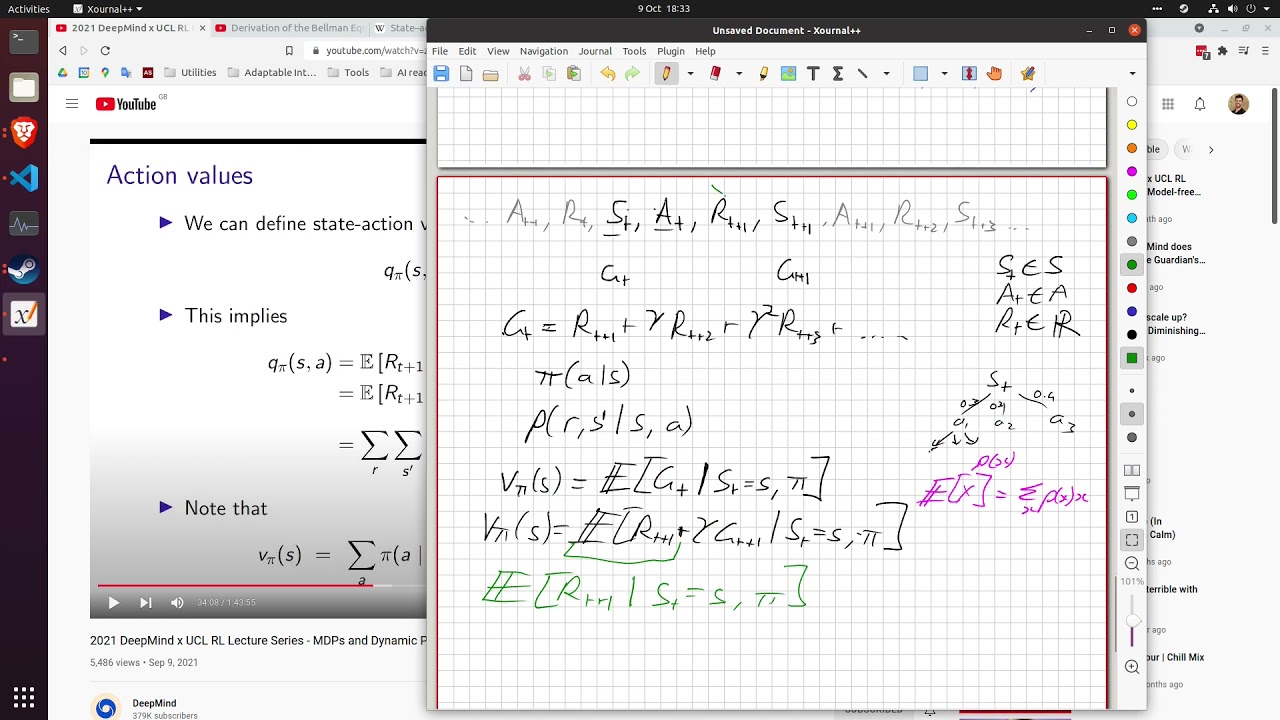The height and width of the screenshot is (720, 1280).
Task: Show applications grid in Ubuntu dock
Action: [x=24, y=696]
